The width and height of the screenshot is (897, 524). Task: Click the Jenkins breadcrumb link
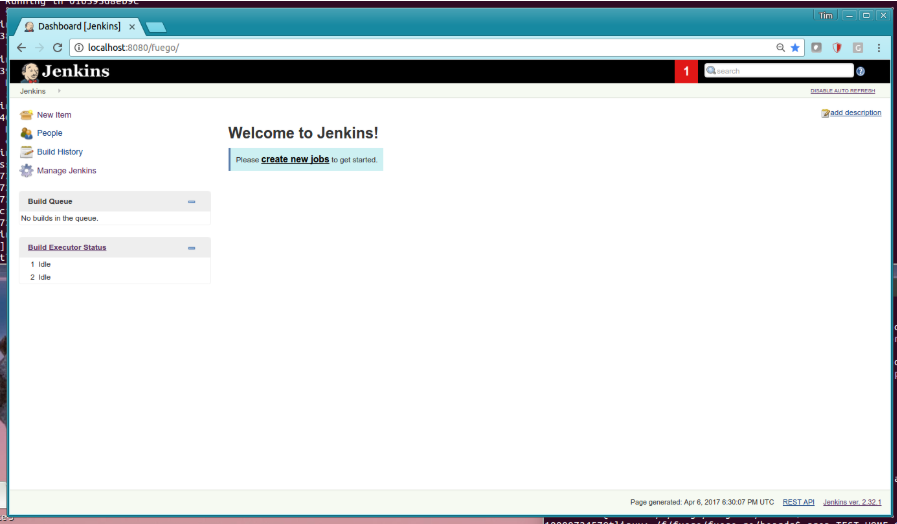click(x=33, y=91)
